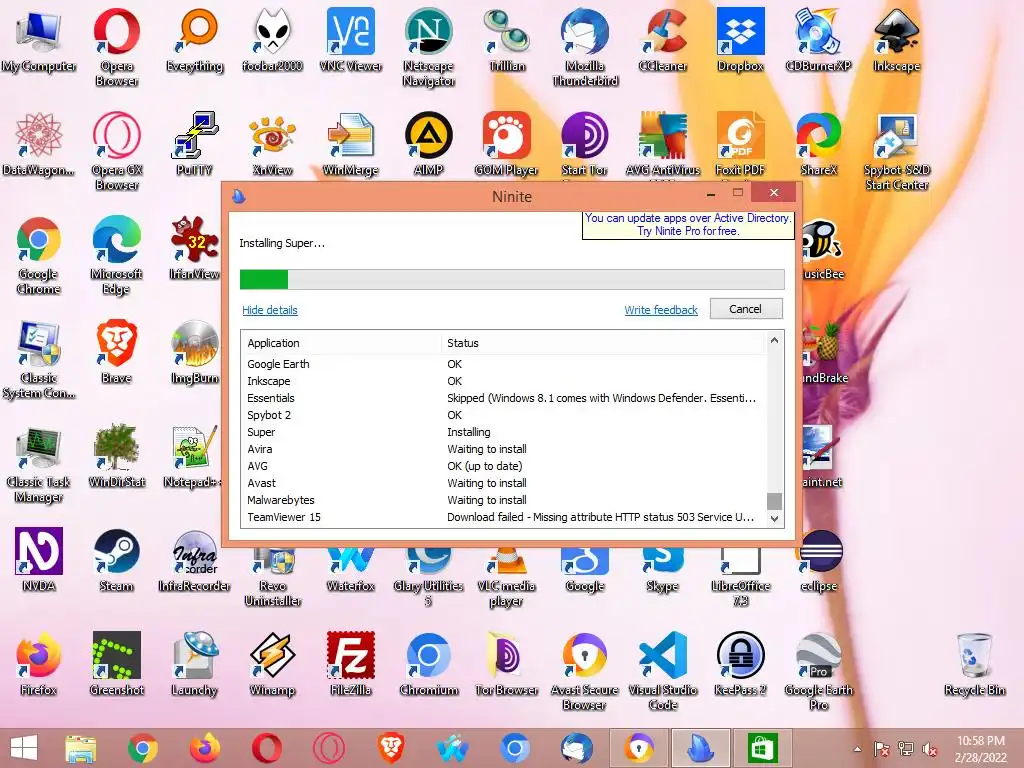The image size is (1024, 768).
Task: Select the Dropbox desktop icon
Action: [741, 40]
